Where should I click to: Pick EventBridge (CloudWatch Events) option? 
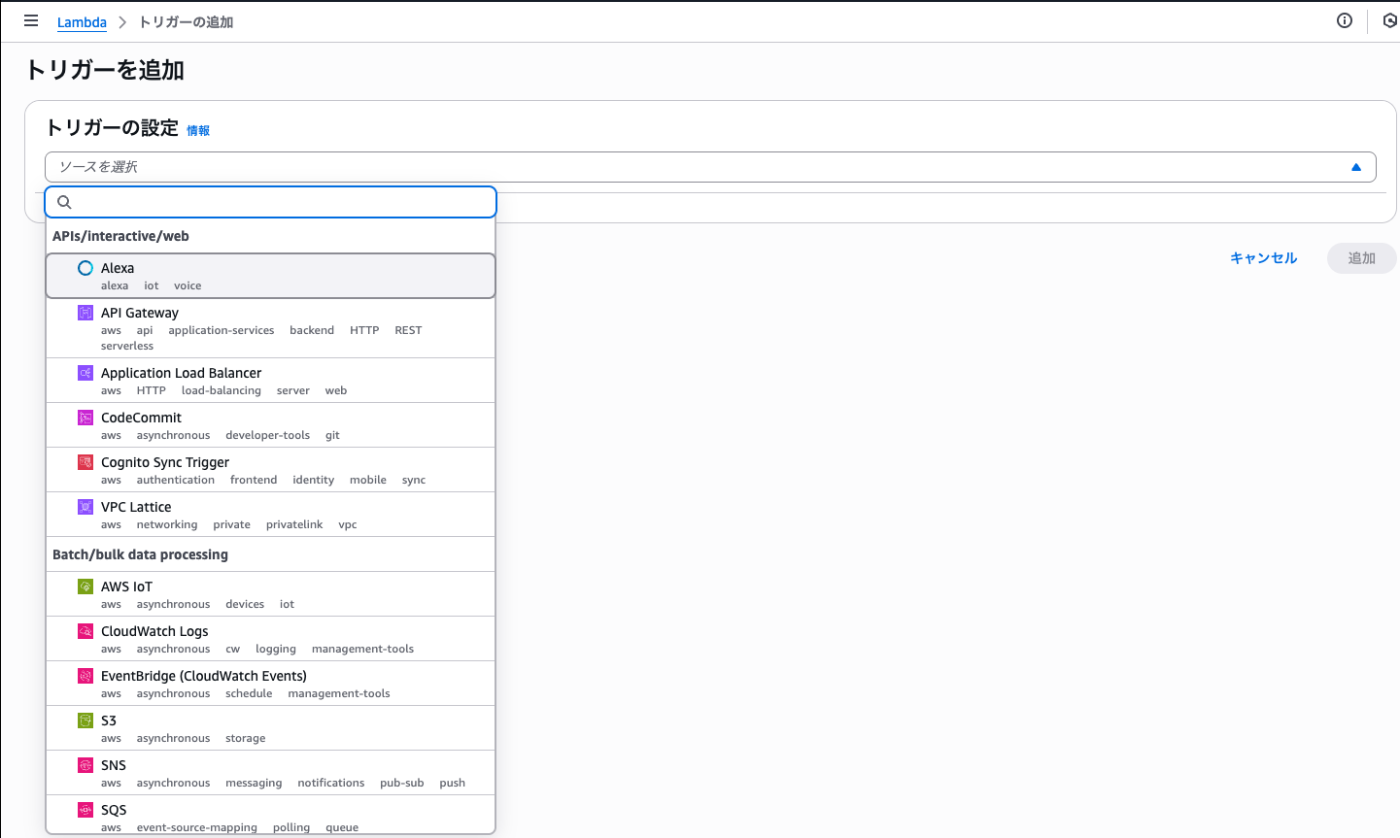pyautogui.click(x=271, y=683)
